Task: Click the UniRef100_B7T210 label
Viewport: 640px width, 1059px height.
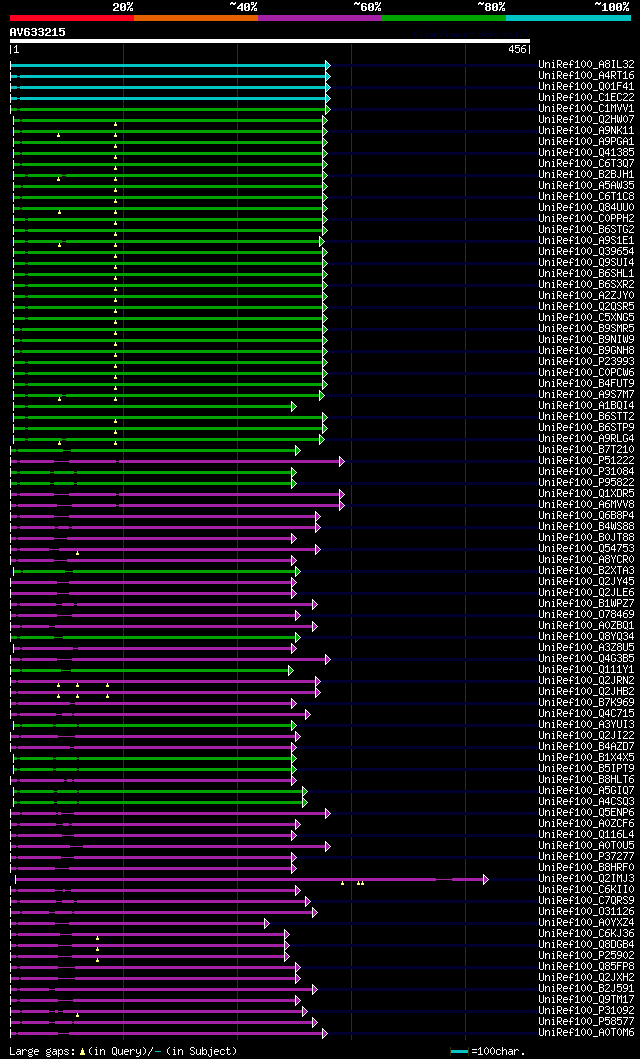Action: point(586,450)
